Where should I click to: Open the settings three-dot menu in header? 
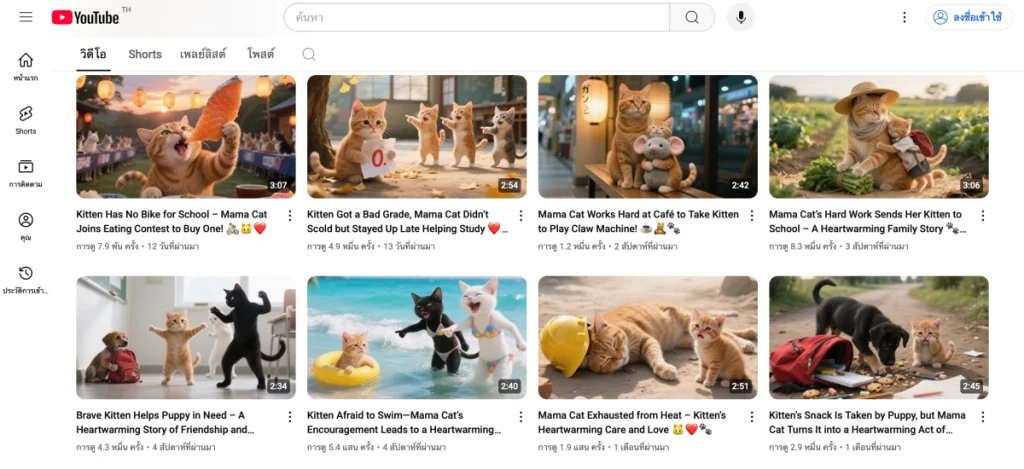click(x=904, y=17)
